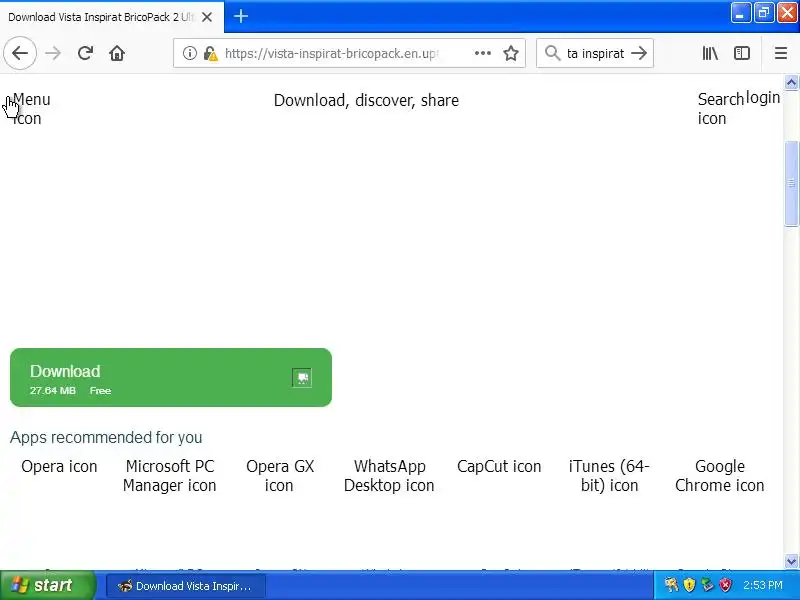Click the search magnifier icon
Screen dimensions: 800x600
tap(552, 53)
